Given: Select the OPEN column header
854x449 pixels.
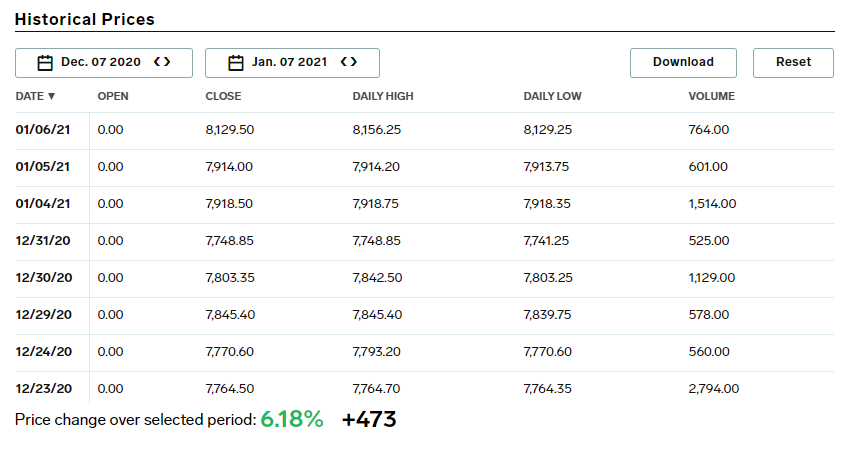Looking at the screenshot, I should (x=113, y=97).
